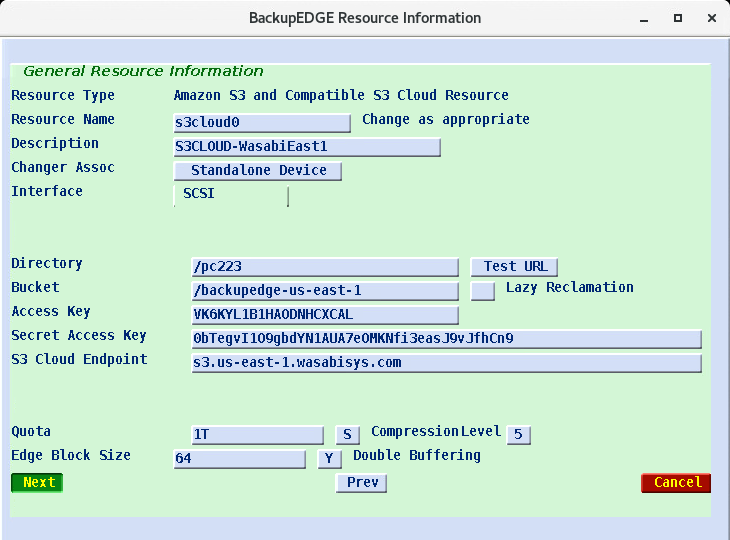Edit the Resource Name field s3cloud0

tap(262, 123)
